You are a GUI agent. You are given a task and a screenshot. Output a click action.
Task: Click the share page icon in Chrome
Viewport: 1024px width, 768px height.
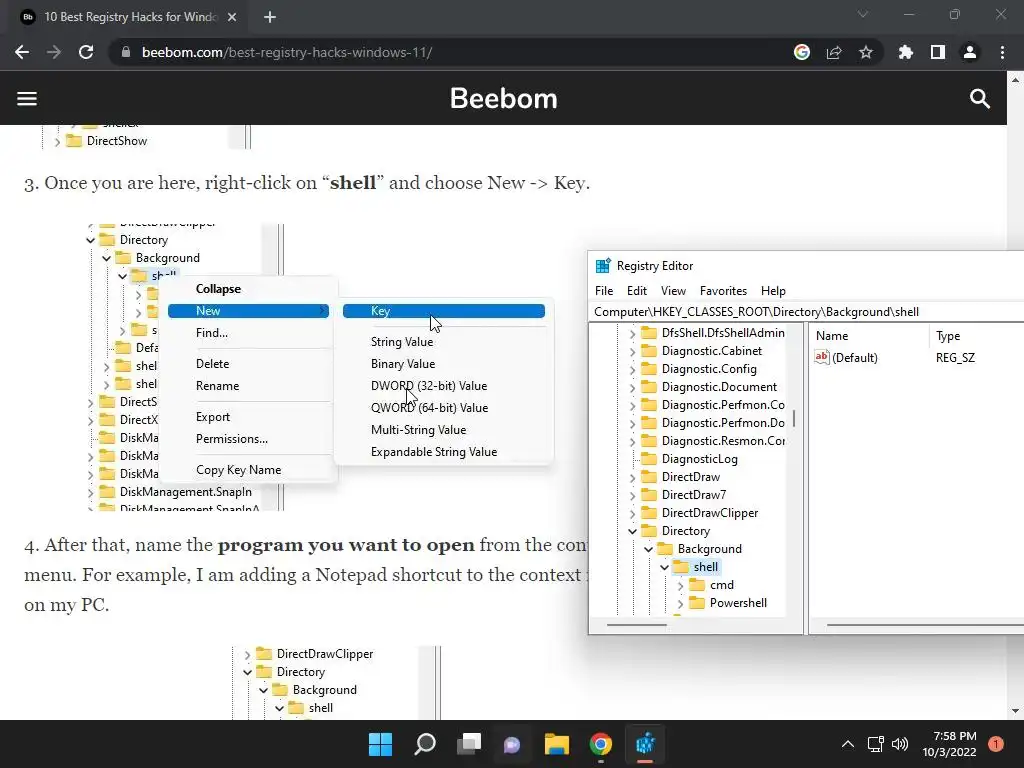[x=834, y=52]
